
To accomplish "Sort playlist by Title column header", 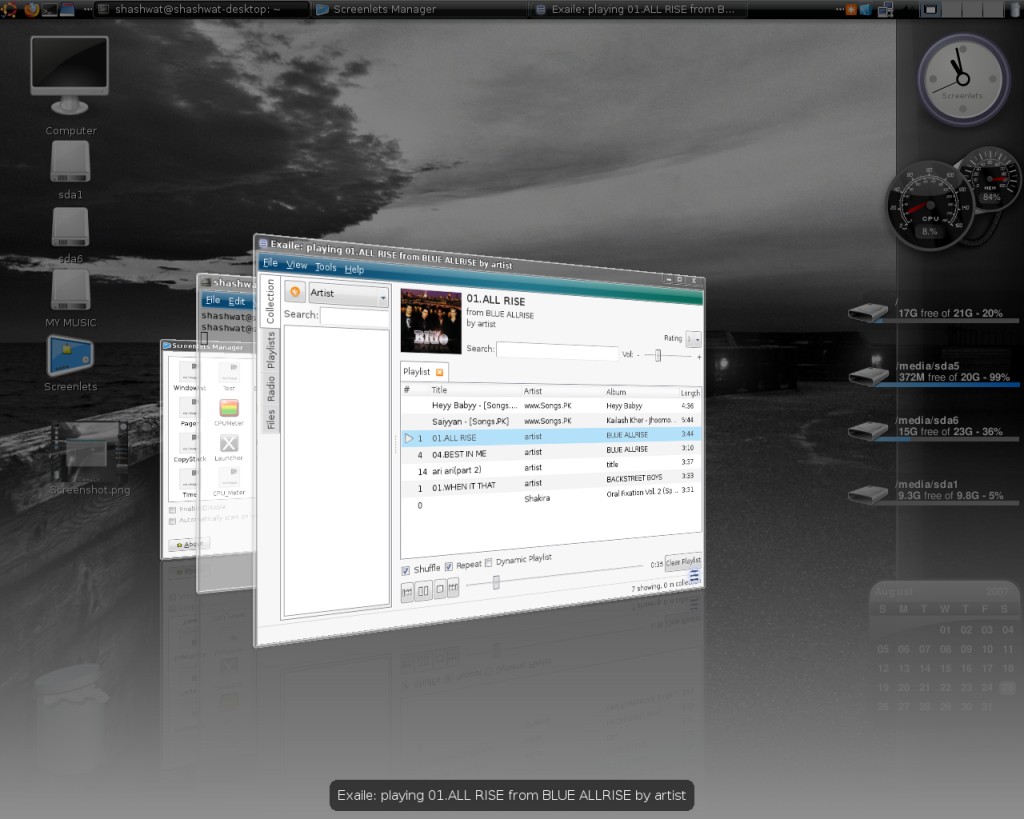I will (439, 390).
